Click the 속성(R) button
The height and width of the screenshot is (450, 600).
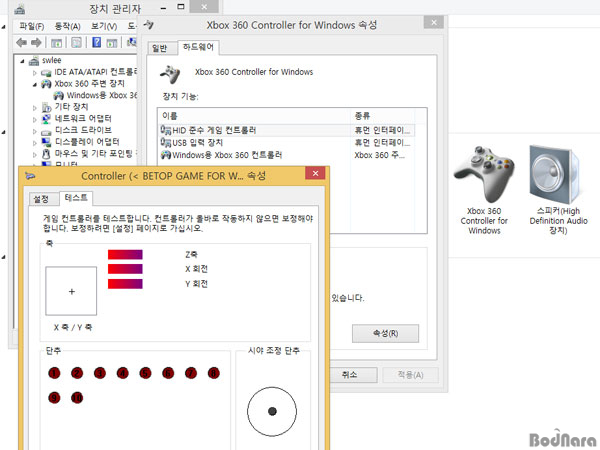(385, 333)
